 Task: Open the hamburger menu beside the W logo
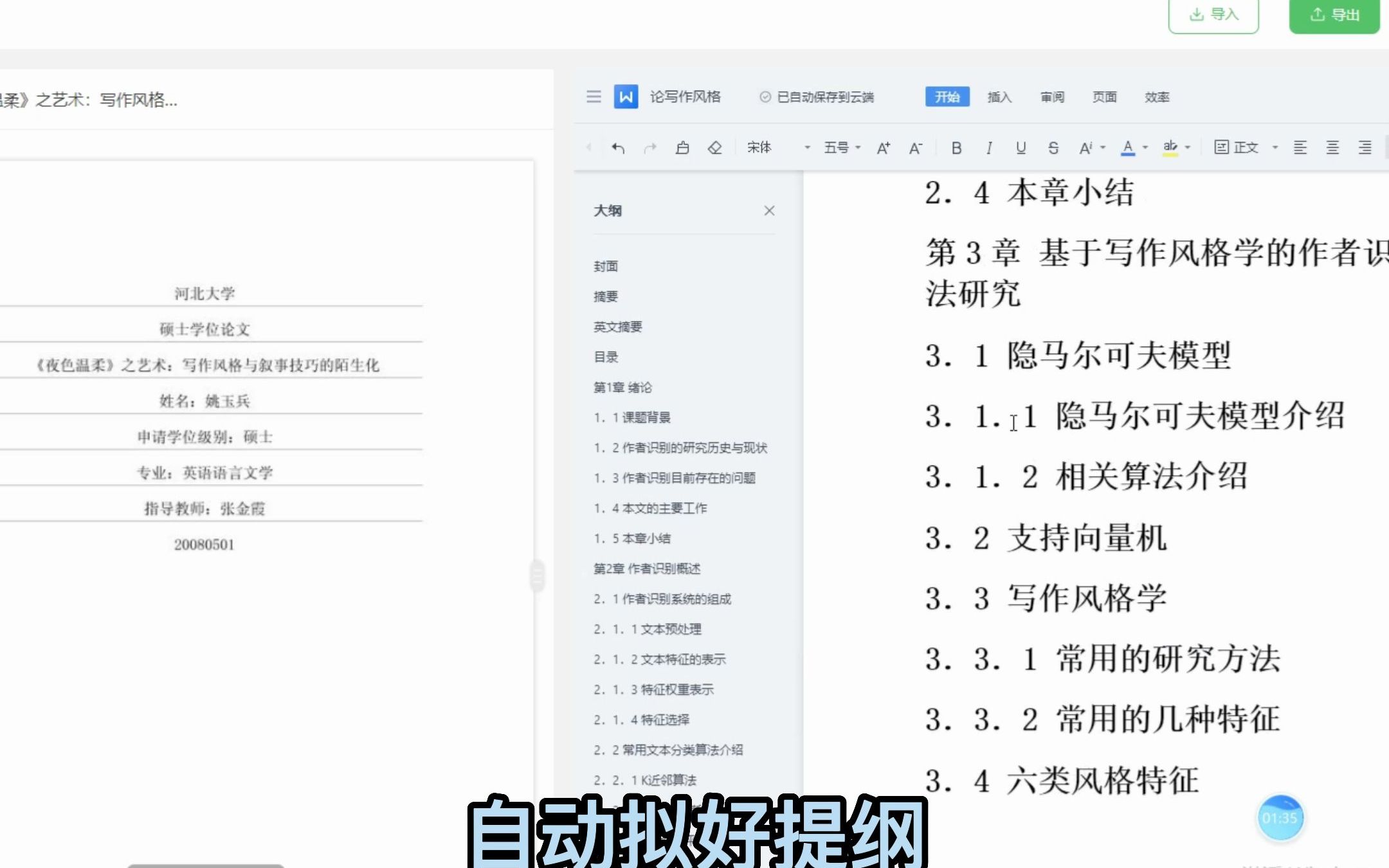[x=594, y=96]
